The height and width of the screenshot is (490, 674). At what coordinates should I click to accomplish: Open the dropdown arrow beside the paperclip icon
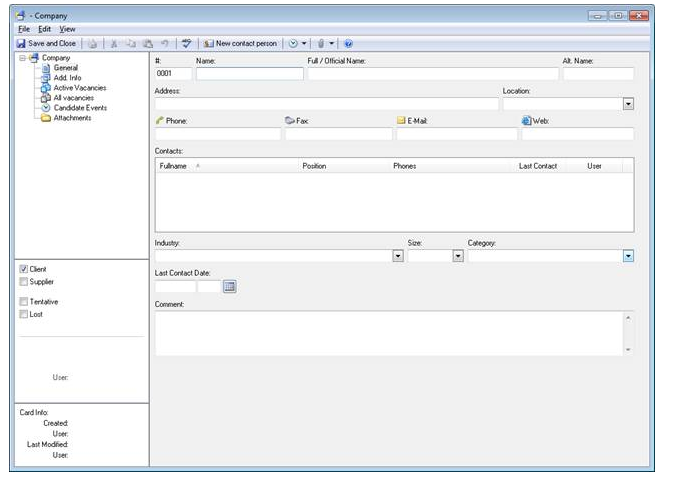click(x=331, y=43)
